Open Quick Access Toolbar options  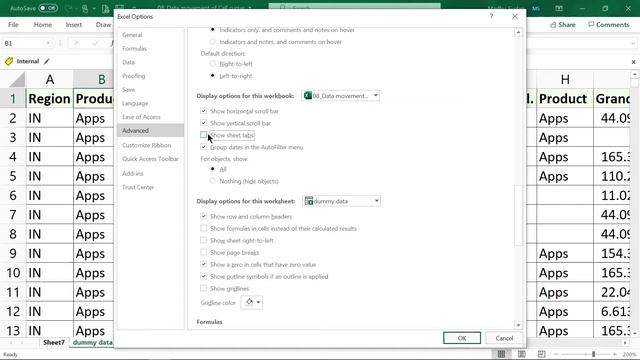click(150, 159)
